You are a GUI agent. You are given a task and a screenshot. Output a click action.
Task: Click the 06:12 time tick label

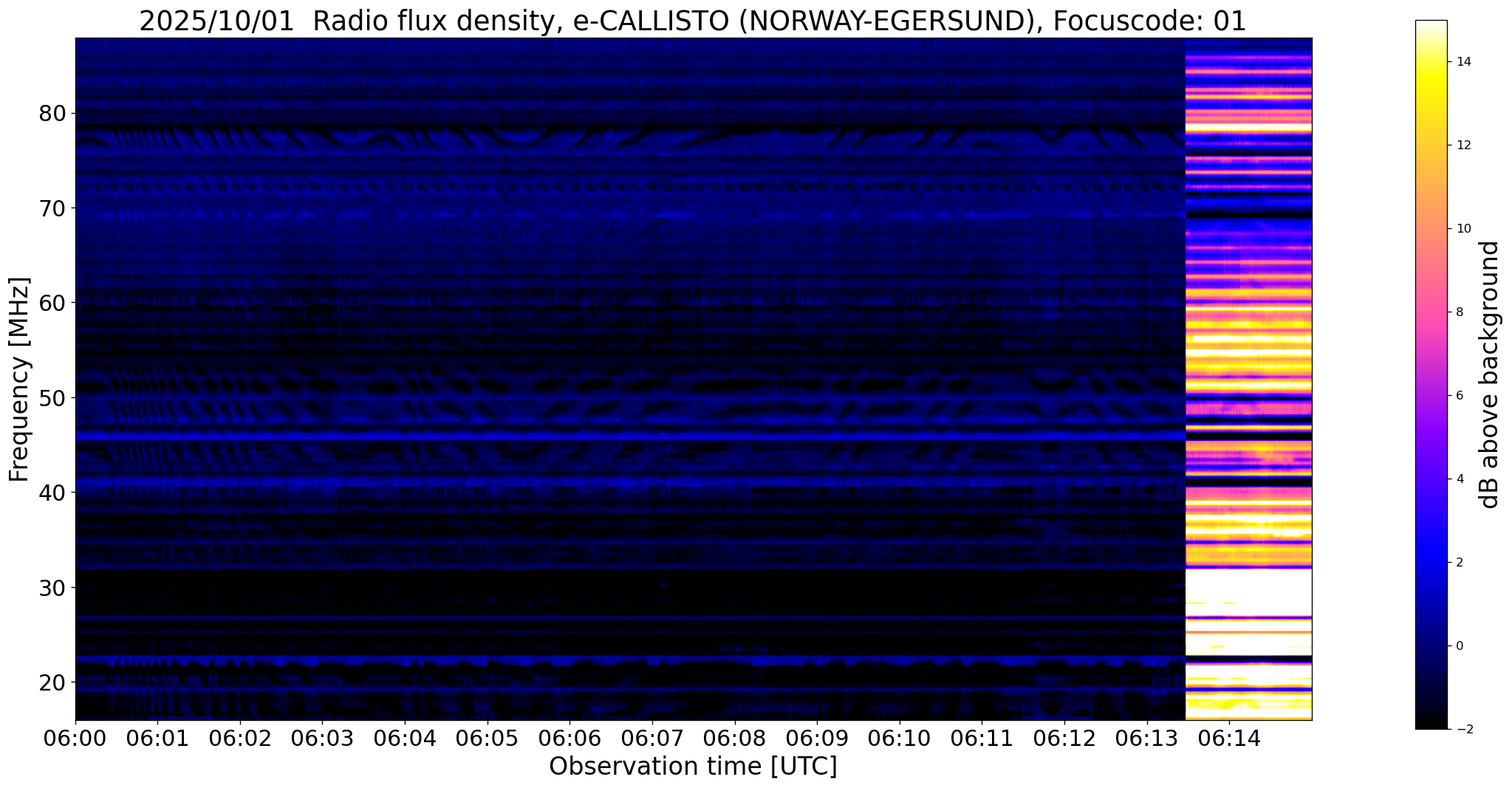coord(1064,740)
